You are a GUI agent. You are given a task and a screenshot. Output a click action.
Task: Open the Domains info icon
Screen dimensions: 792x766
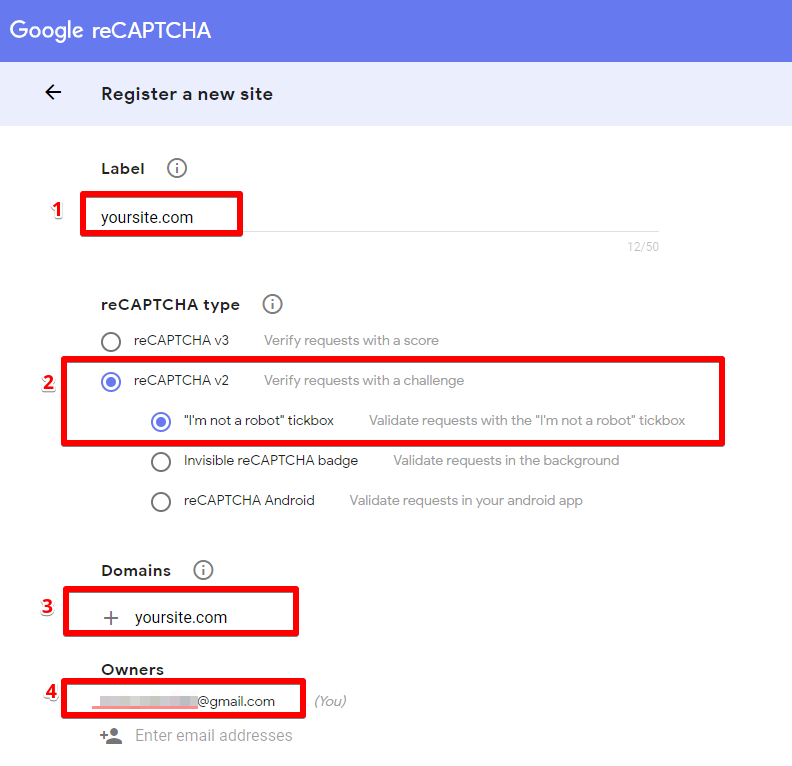coord(203,570)
